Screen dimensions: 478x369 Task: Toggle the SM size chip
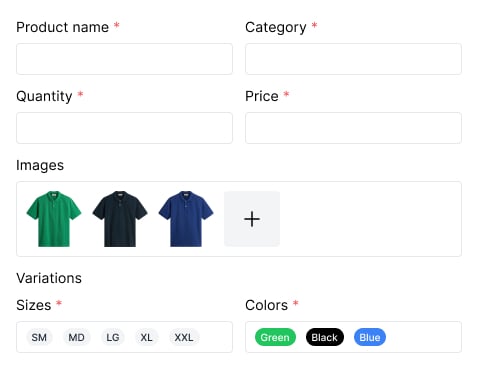pos(39,337)
